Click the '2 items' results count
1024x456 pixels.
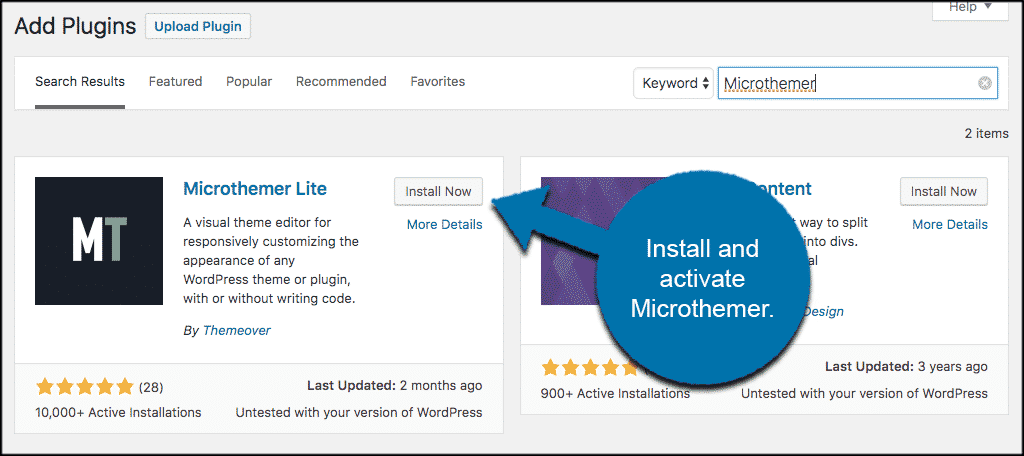[x=987, y=133]
